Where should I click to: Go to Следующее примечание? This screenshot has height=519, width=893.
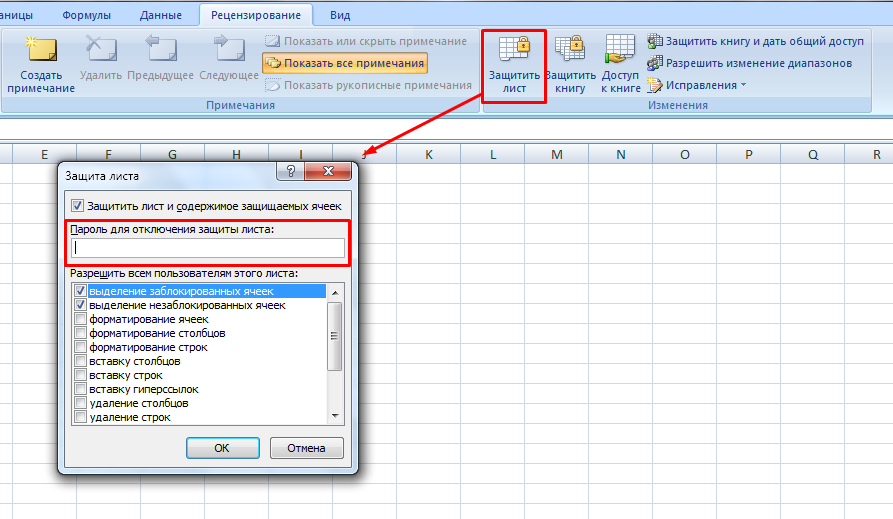229,49
